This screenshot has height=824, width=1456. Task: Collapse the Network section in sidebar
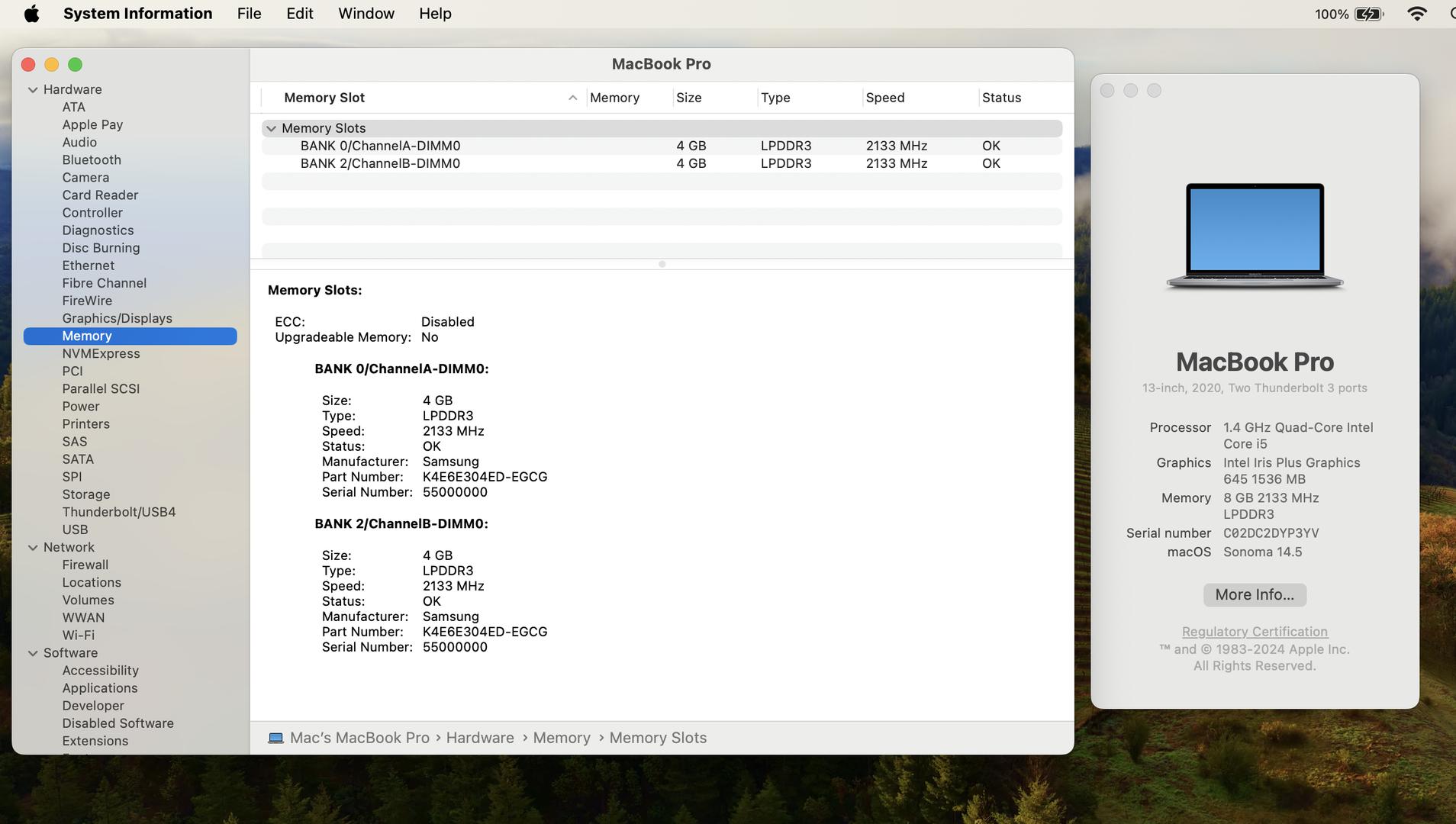pos(33,547)
